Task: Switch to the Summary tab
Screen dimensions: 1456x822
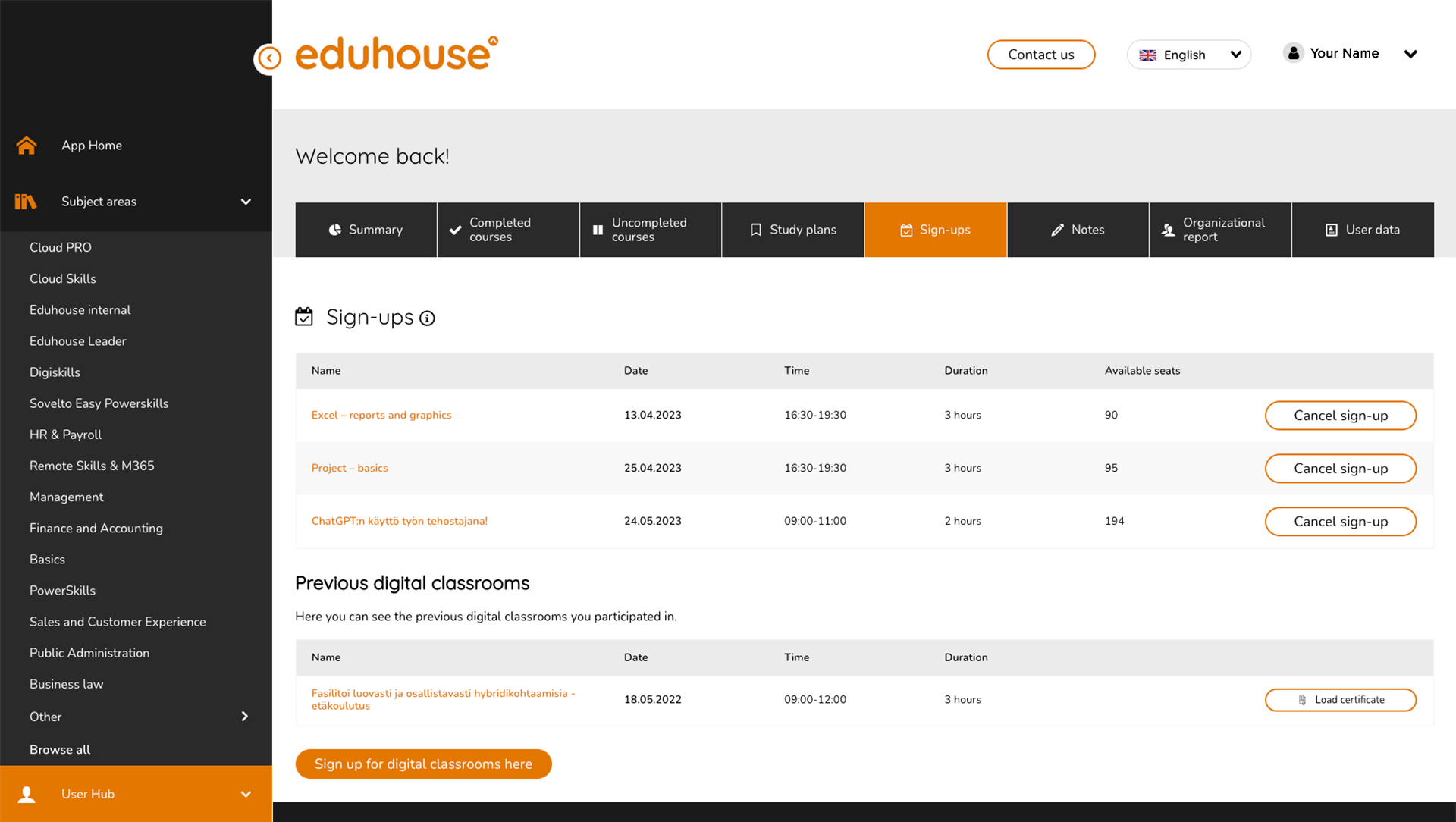Action: (x=366, y=230)
